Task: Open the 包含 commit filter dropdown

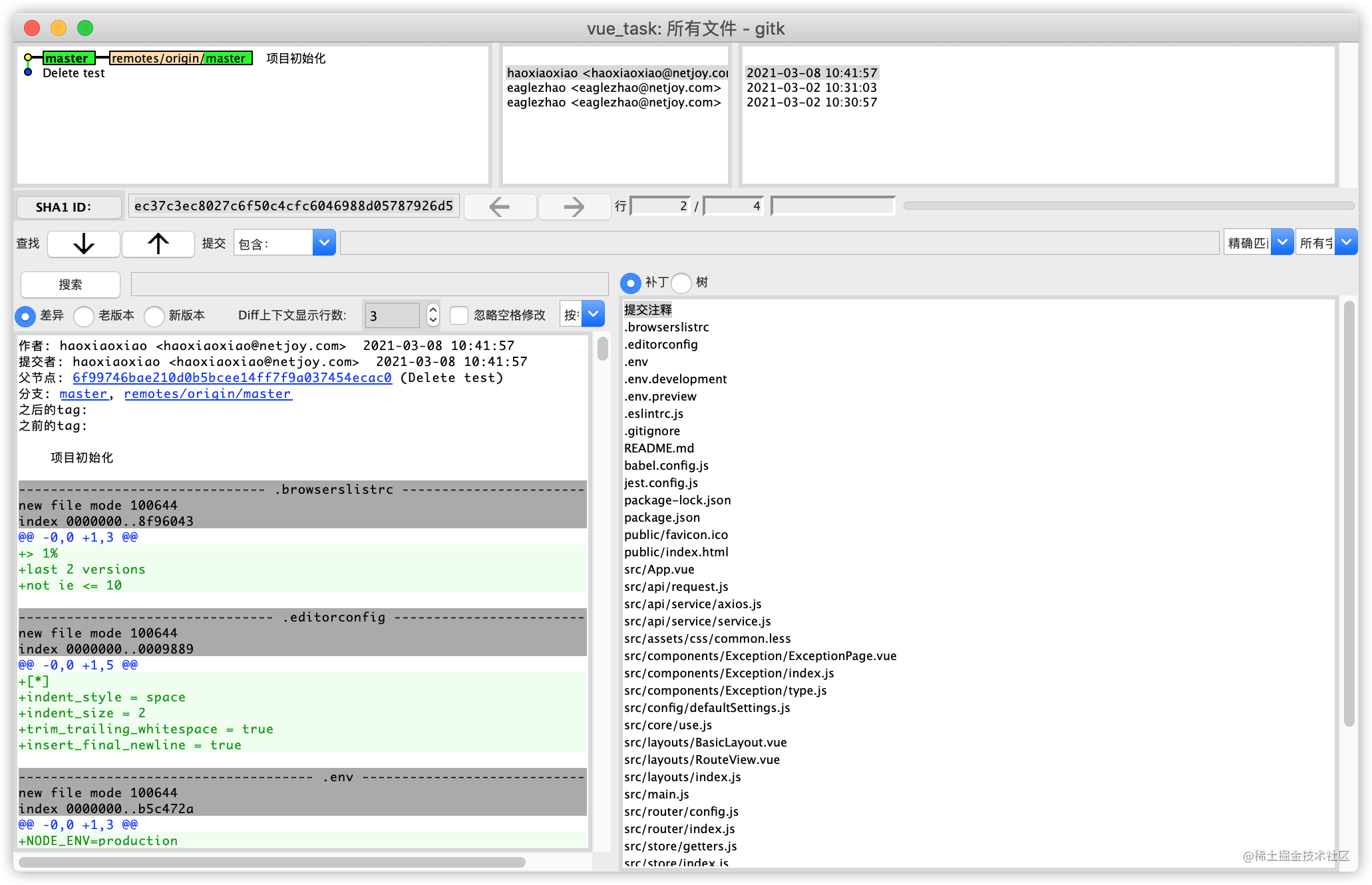Action: [323, 244]
